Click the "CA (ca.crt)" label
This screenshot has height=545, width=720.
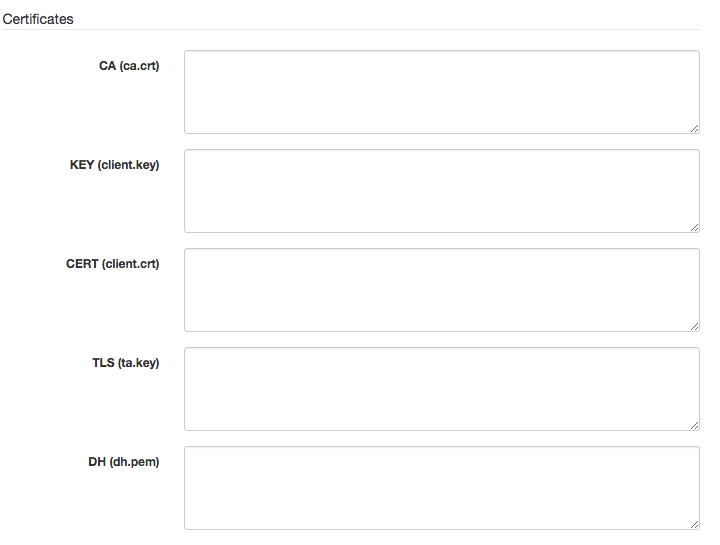tap(129, 66)
